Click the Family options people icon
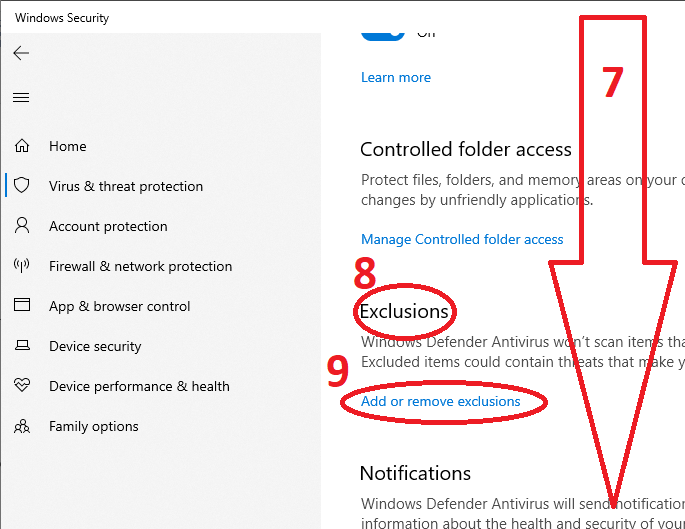This screenshot has height=529, width=685. tap(22, 426)
